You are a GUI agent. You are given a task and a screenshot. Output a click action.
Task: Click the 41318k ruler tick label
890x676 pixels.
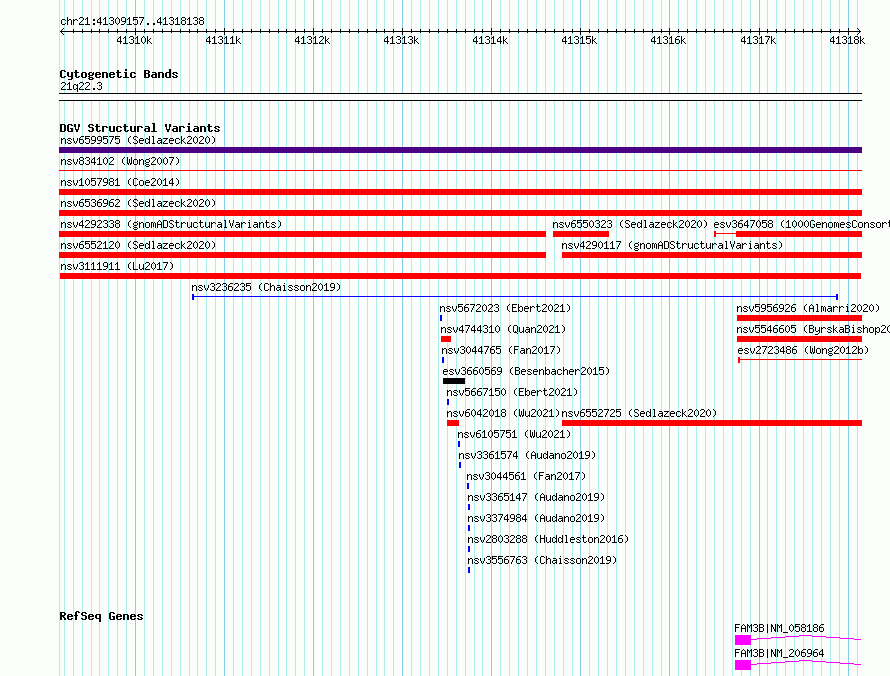tap(847, 40)
